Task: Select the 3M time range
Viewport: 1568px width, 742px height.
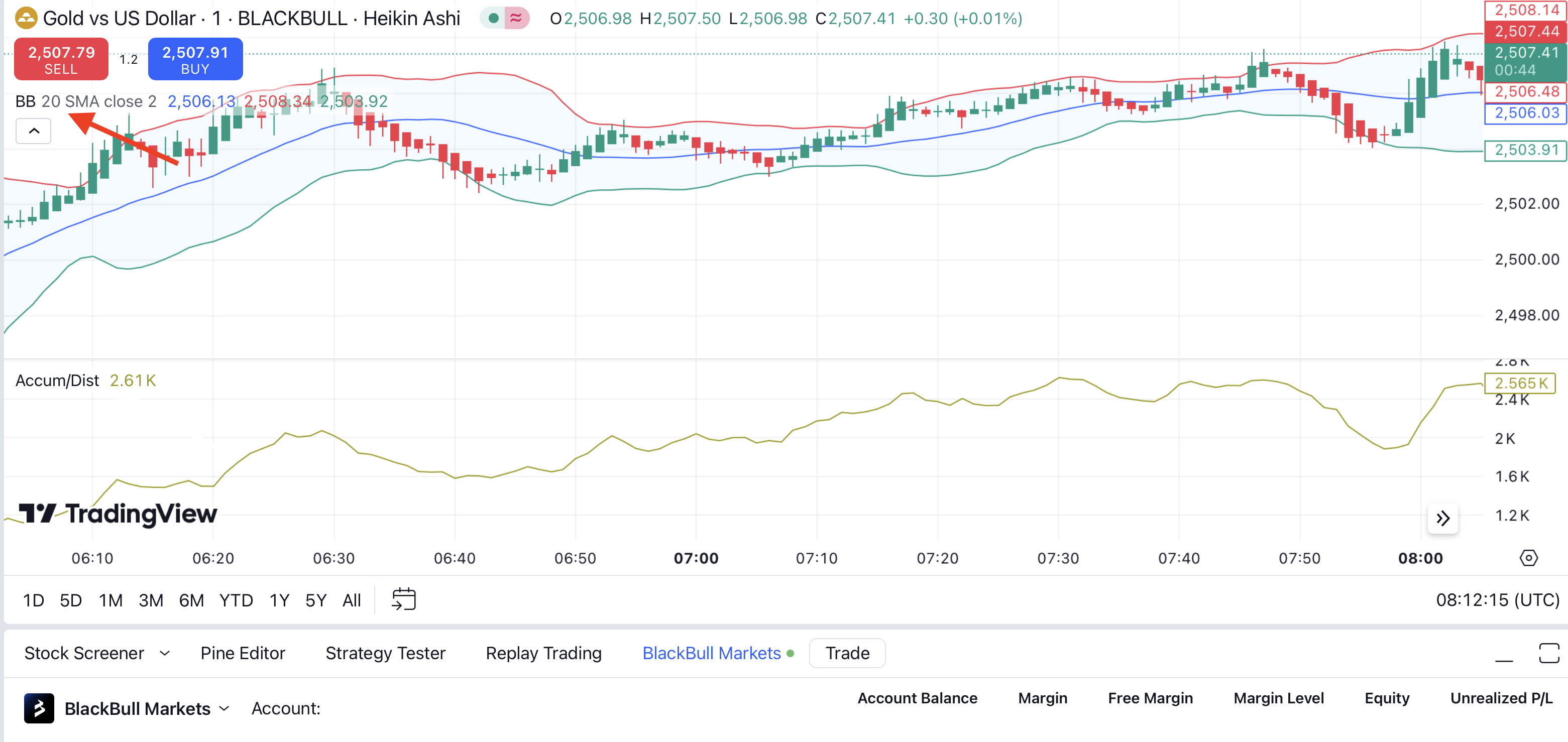Action: [x=150, y=601]
